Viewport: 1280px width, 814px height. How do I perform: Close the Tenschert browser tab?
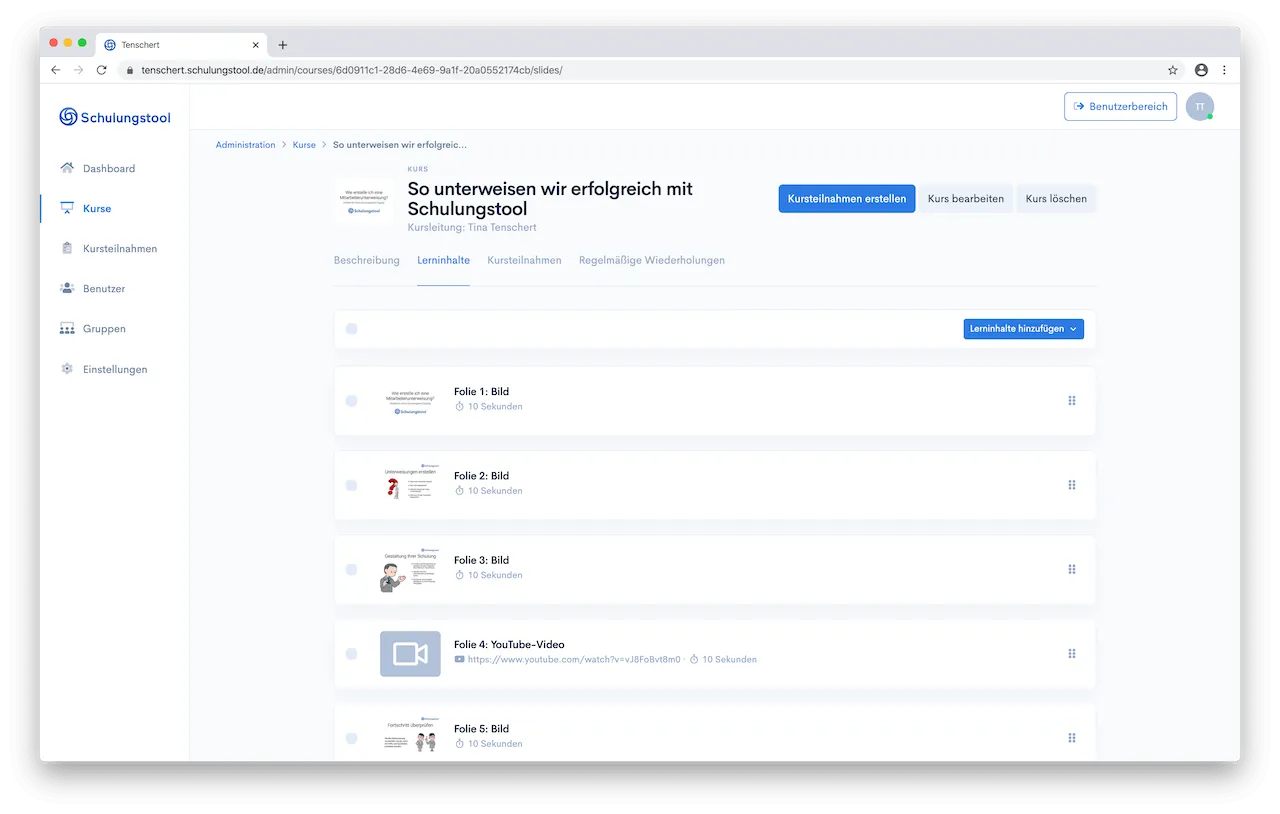256,45
